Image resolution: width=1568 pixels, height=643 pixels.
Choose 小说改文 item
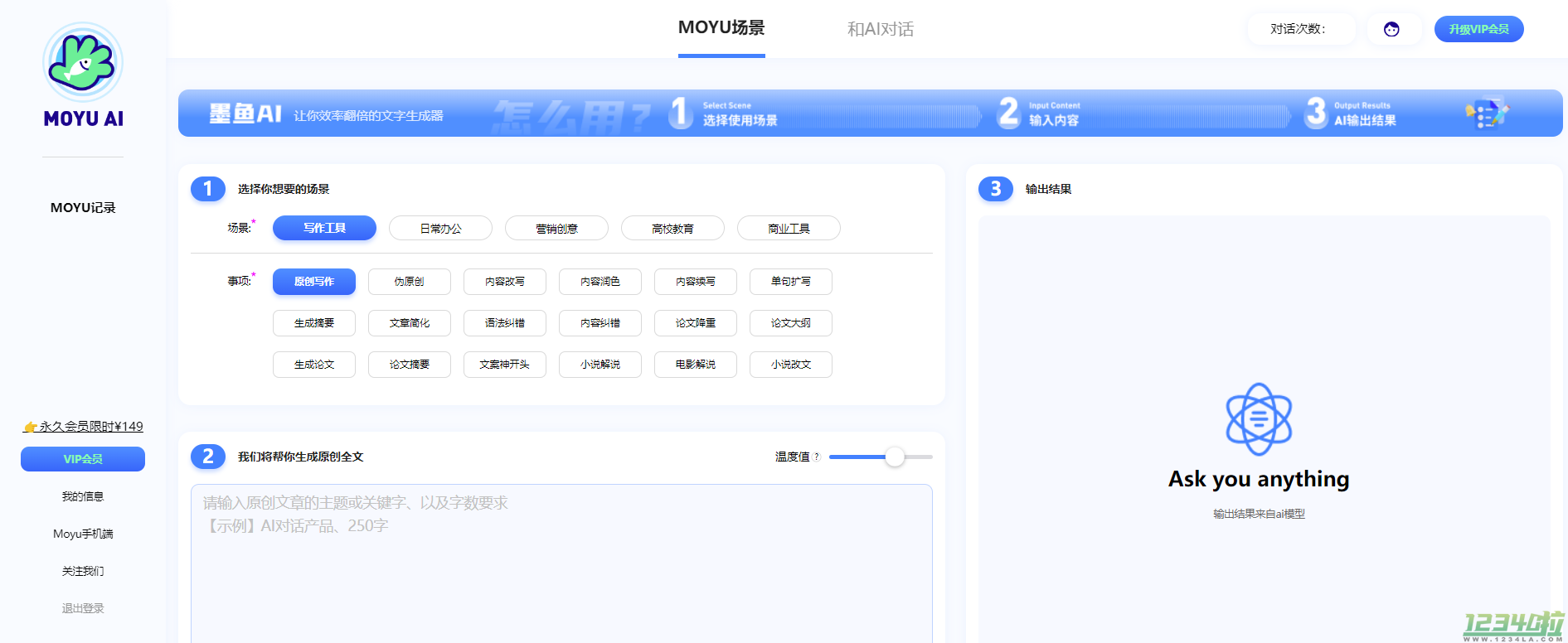click(x=791, y=365)
